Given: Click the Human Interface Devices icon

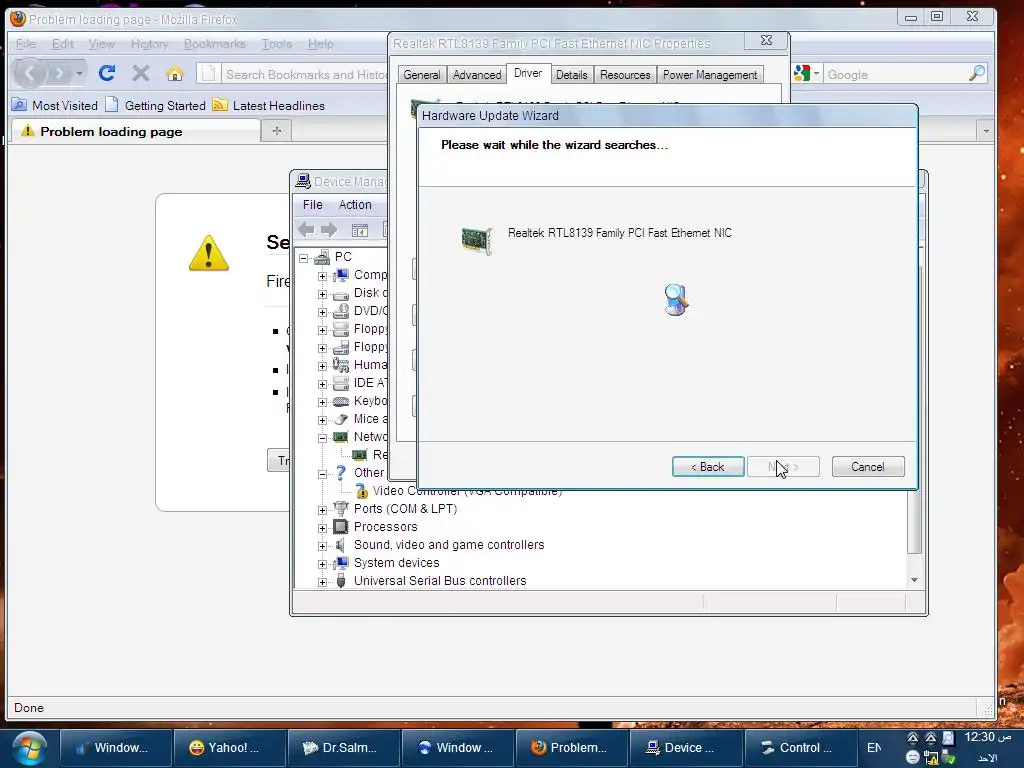Looking at the screenshot, I should click(x=340, y=364).
